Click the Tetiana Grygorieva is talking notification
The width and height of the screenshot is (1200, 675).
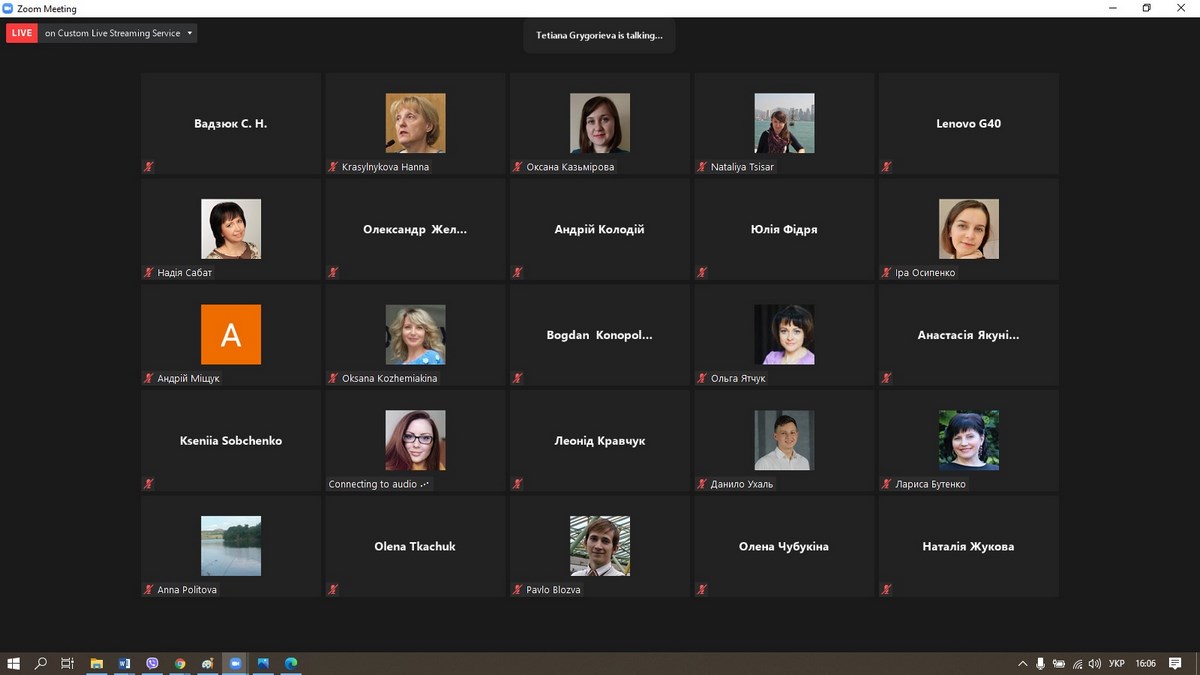click(x=599, y=35)
